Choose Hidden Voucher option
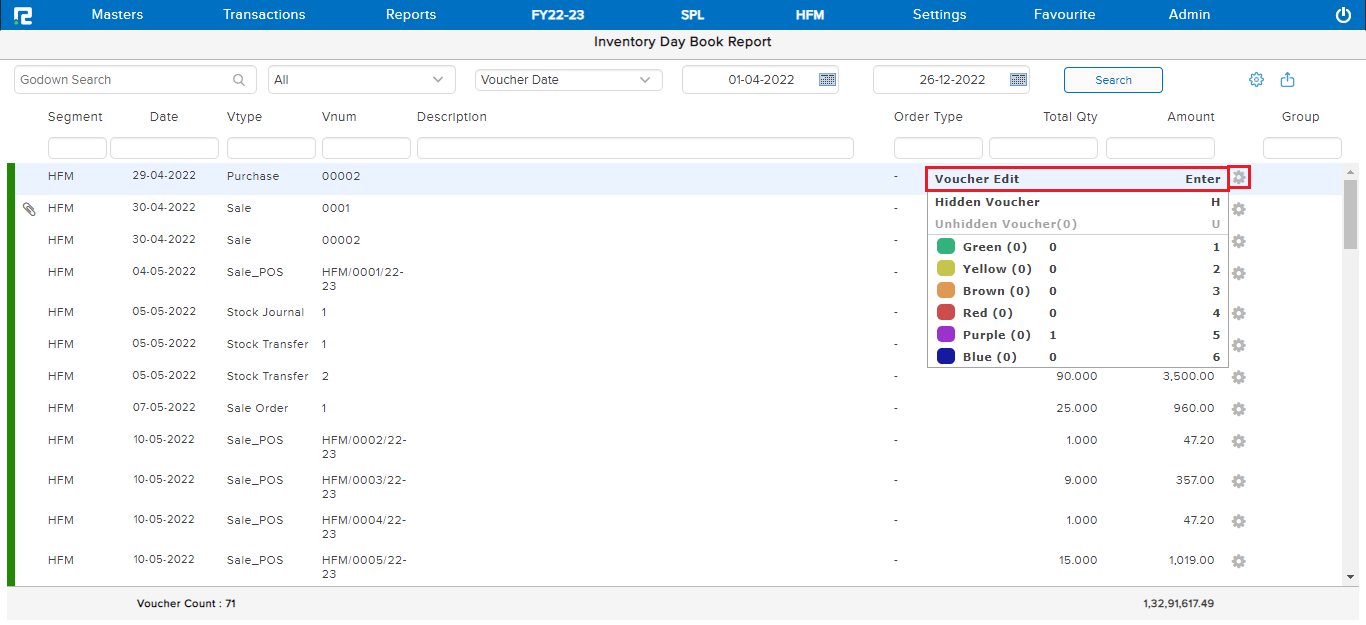The image size is (1366, 625). coord(1077,202)
